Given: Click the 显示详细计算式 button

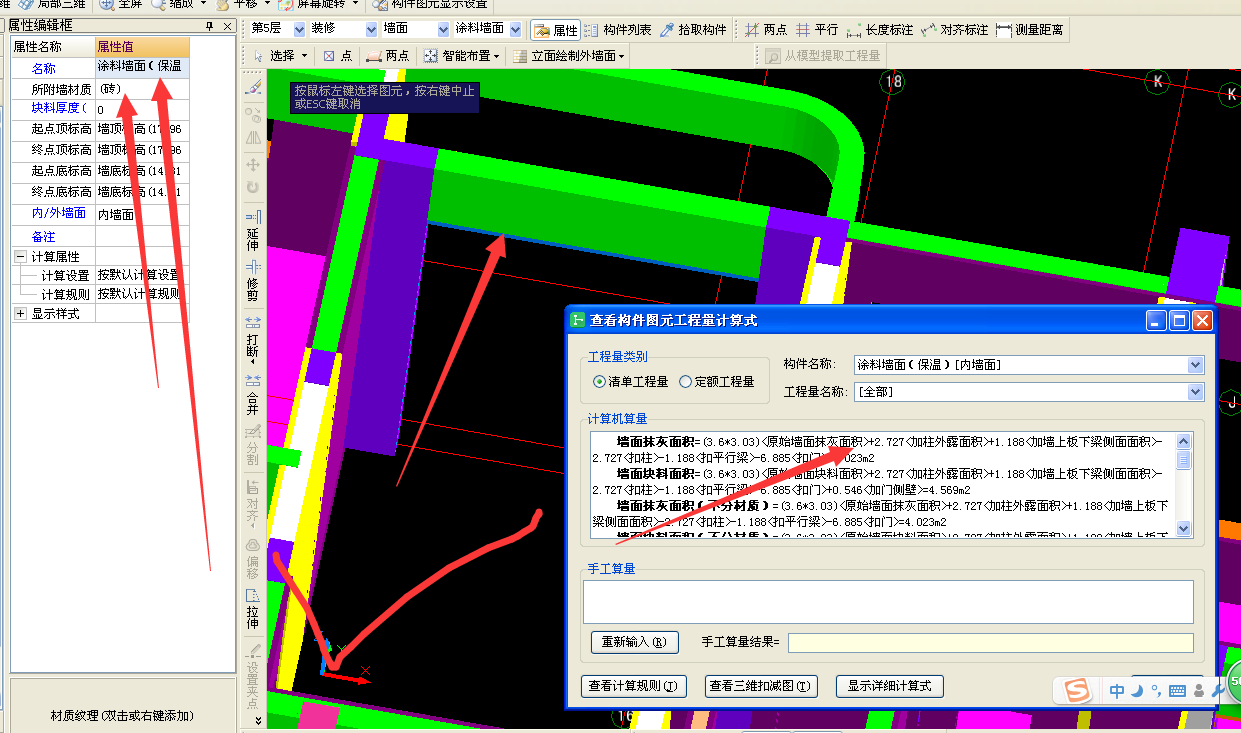Looking at the screenshot, I should tap(890, 686).
